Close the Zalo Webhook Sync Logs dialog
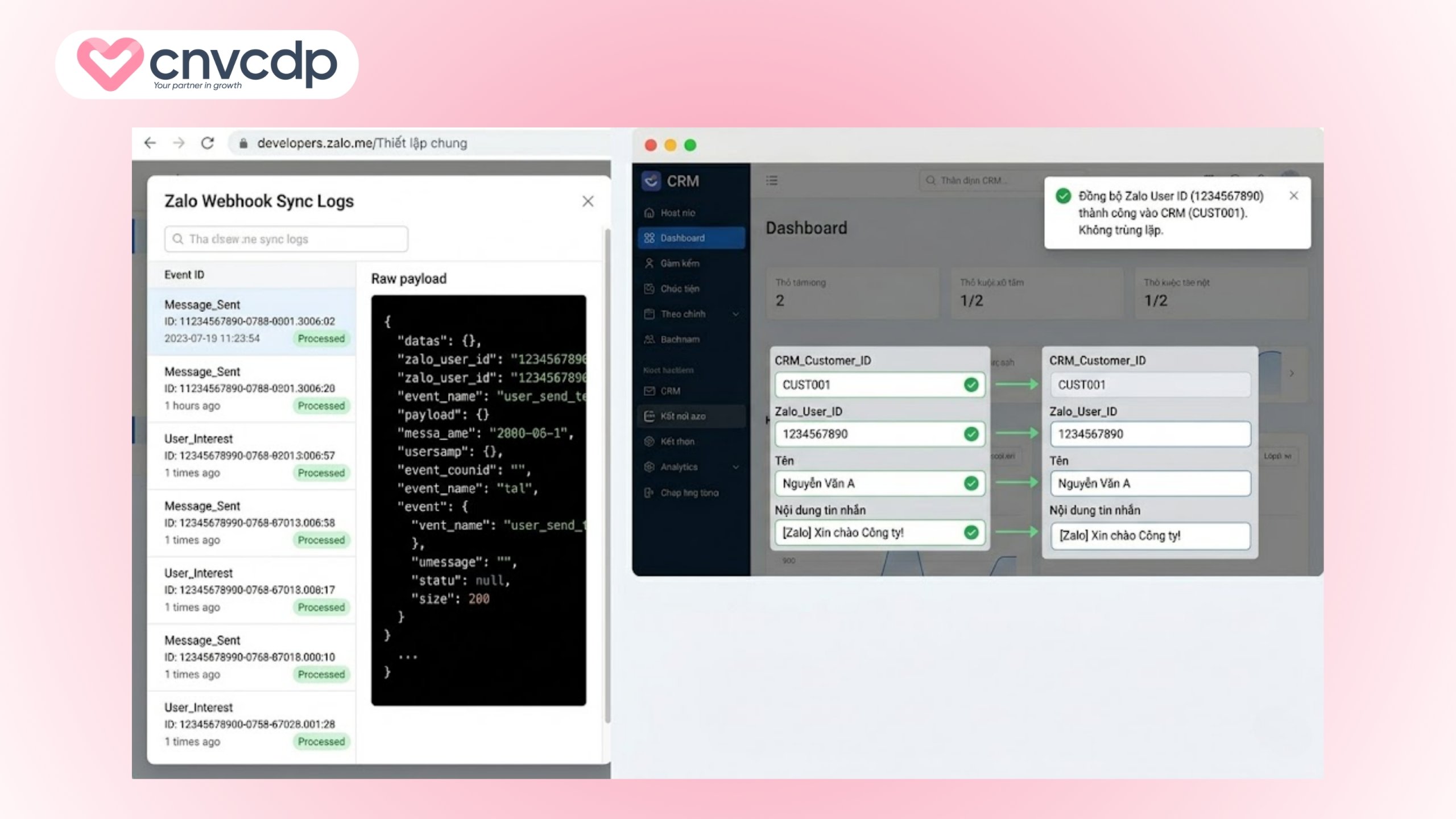 click(588, 201)
